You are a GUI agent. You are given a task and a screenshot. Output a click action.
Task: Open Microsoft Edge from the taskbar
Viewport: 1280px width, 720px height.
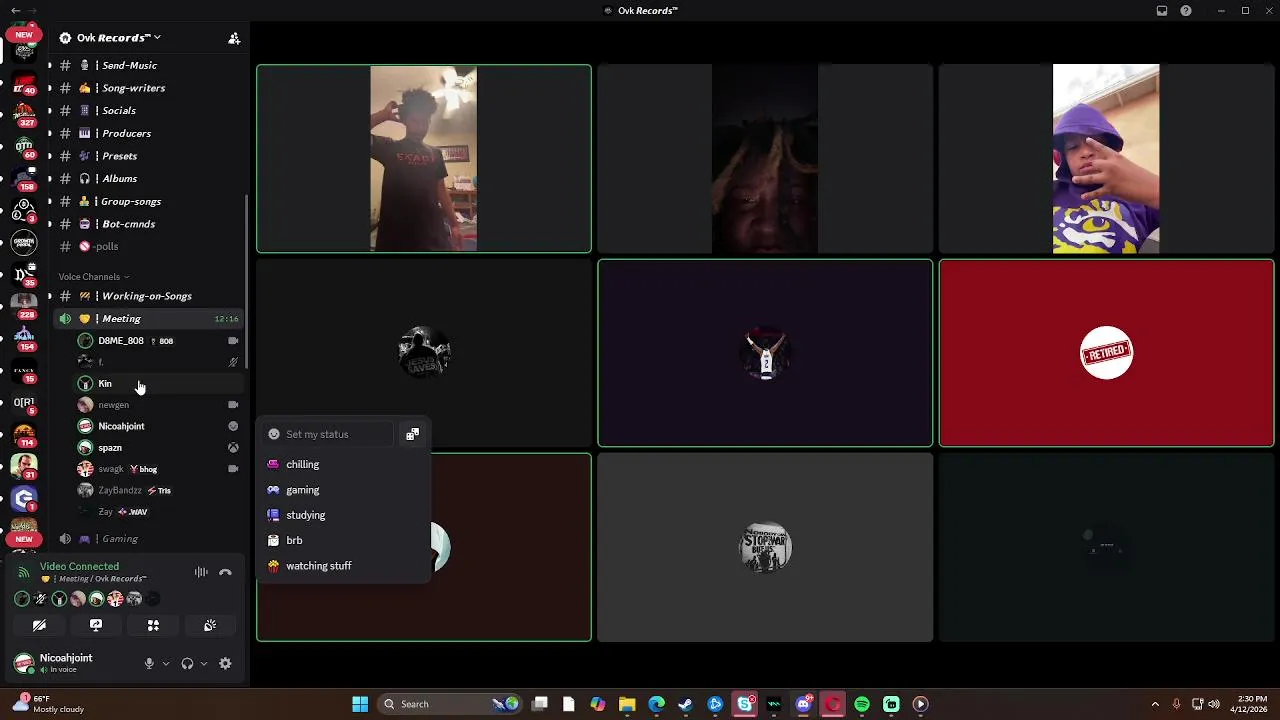(x=656, y=704)
